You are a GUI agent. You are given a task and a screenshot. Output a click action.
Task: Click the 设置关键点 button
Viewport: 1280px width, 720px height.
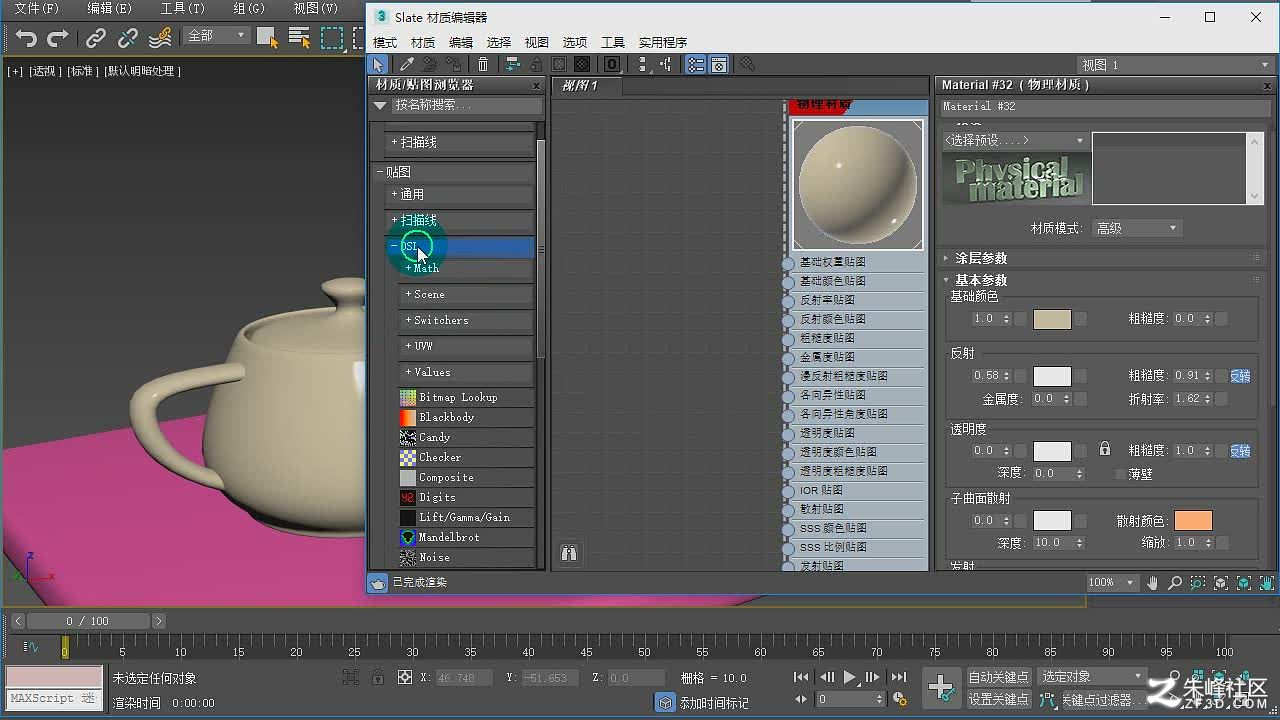pyautogui.click(x=998, y=699)
